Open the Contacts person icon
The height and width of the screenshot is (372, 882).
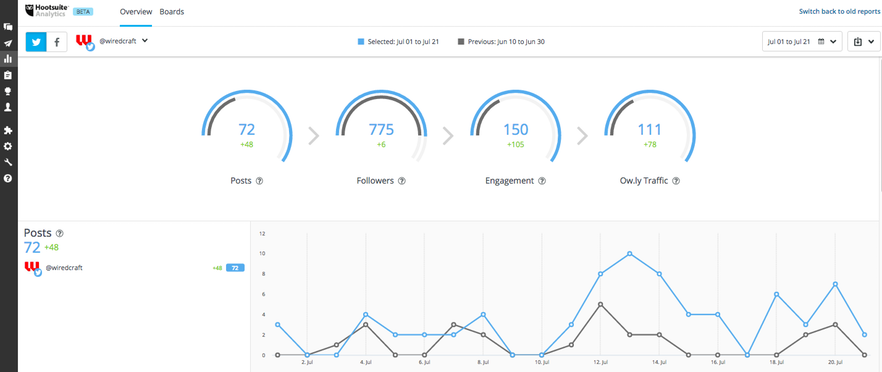click(8, 107)
